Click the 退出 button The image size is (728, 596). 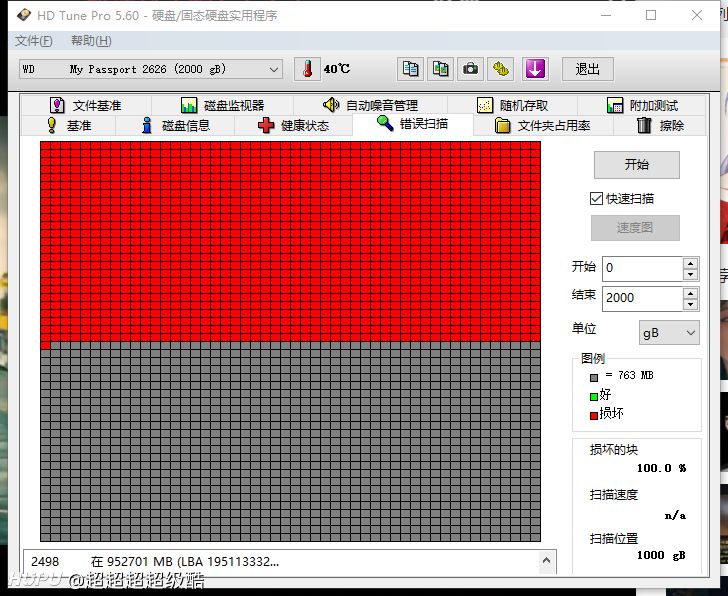point(588,70)
